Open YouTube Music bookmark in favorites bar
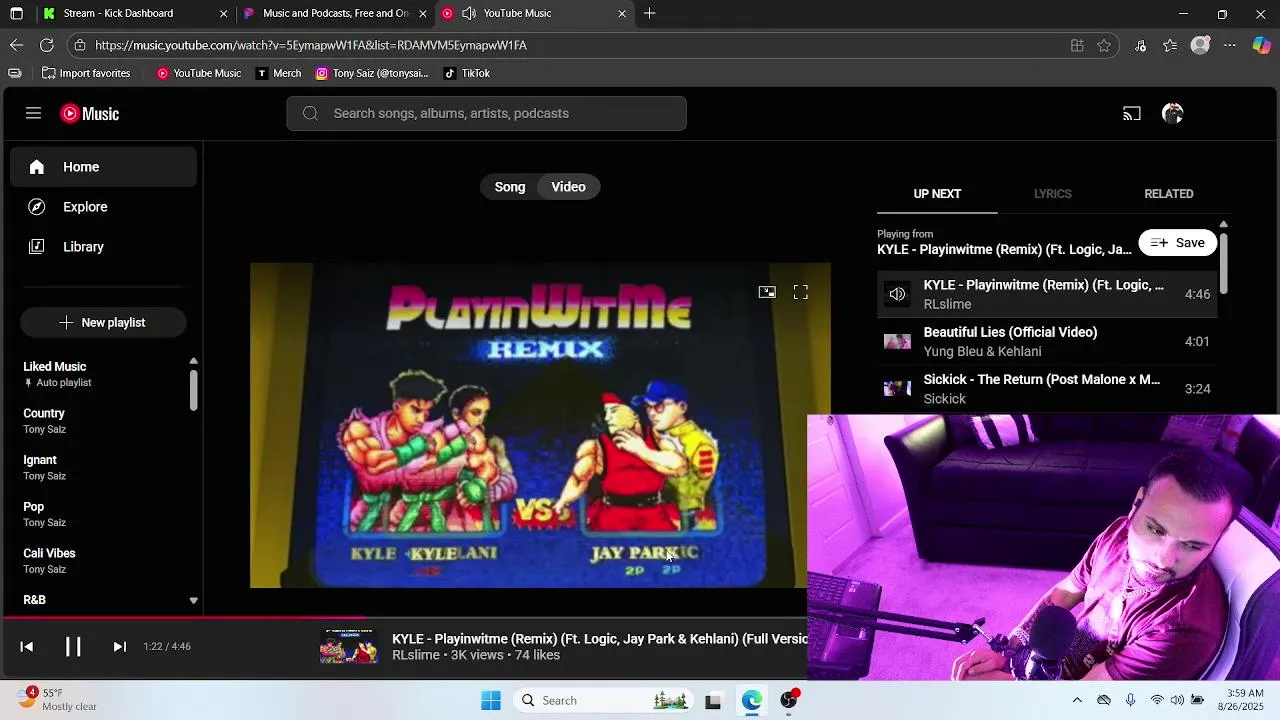This screenshot has height=720, width=1280. [198, 73]
